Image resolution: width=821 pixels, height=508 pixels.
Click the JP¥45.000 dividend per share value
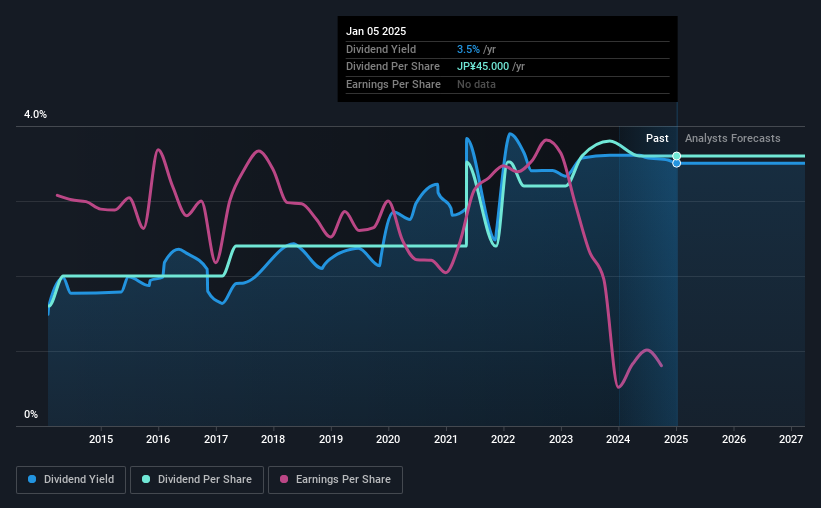pyautogui.click(x=483, y=67)
